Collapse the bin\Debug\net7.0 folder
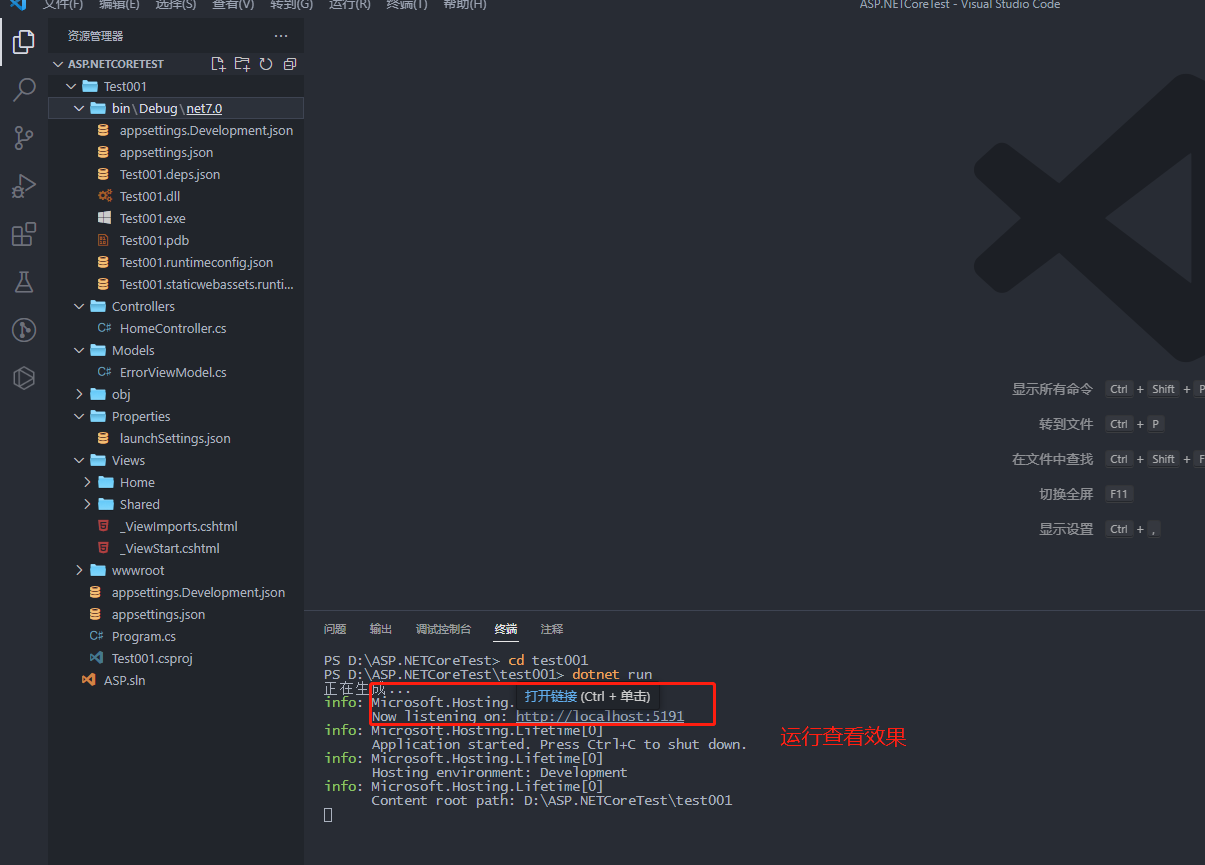1205x865 pixels. 79,108
